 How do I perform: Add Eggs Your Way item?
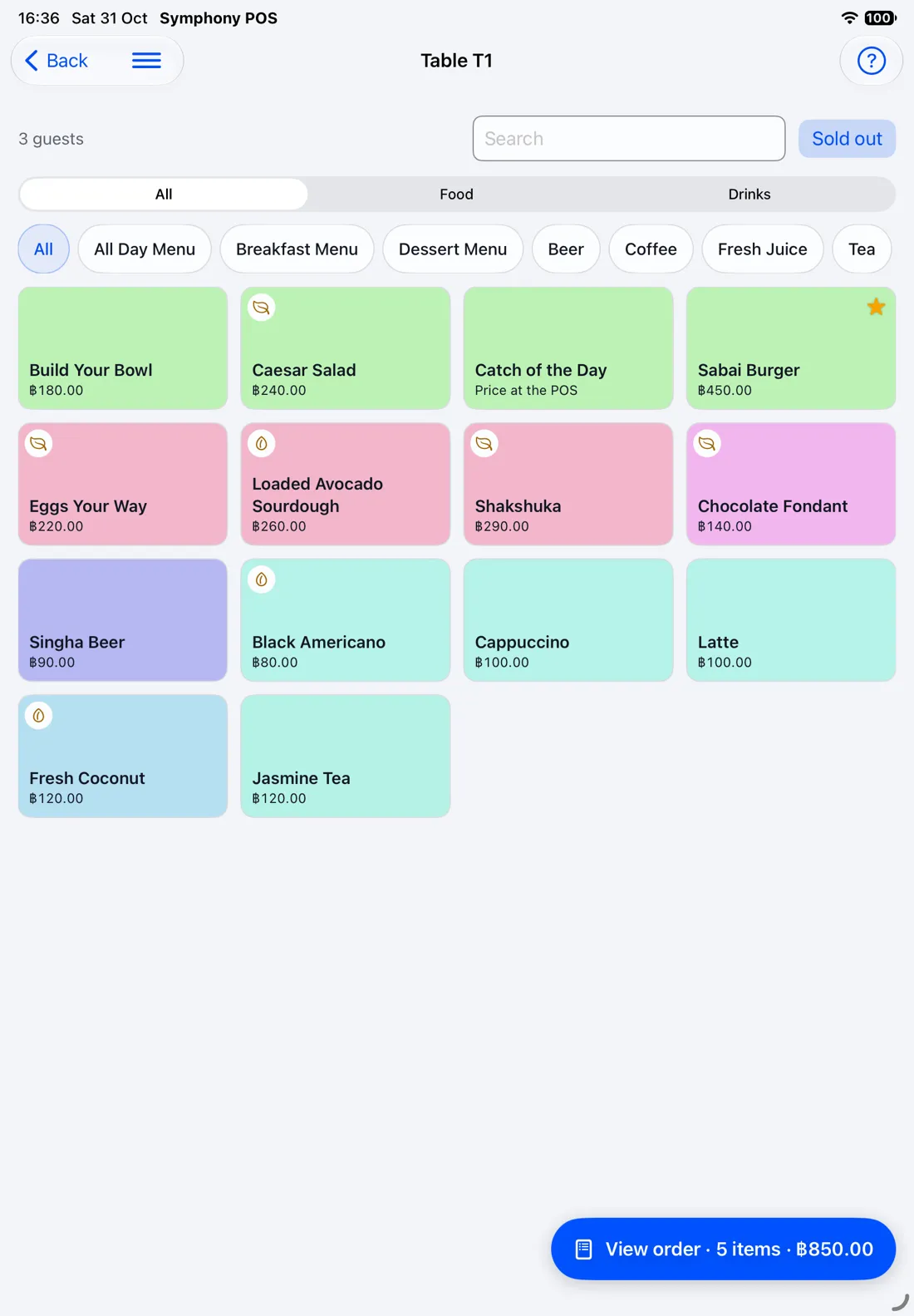[123, 484]
